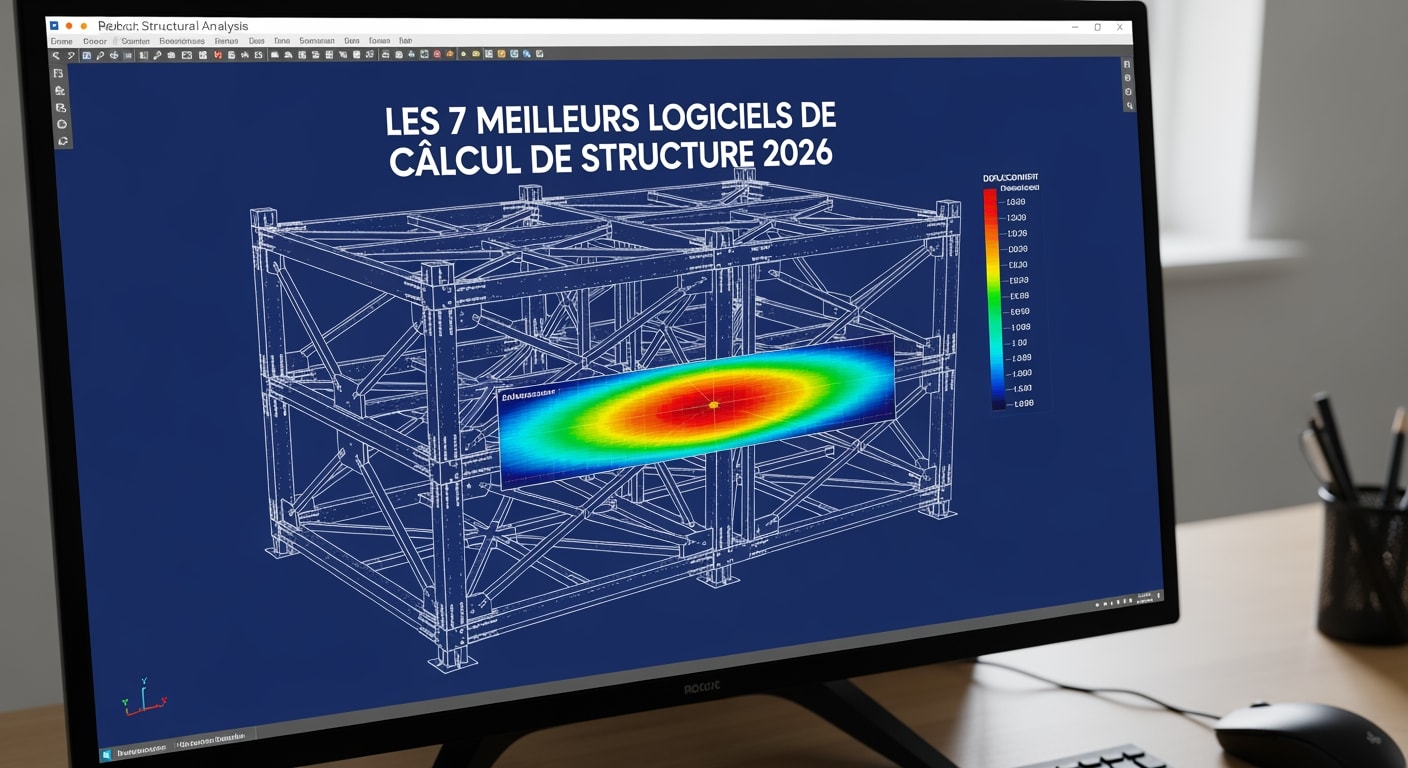Click the refresh view icon in the left sidebar
The image size is (1408, 768).
coord(61,140)
